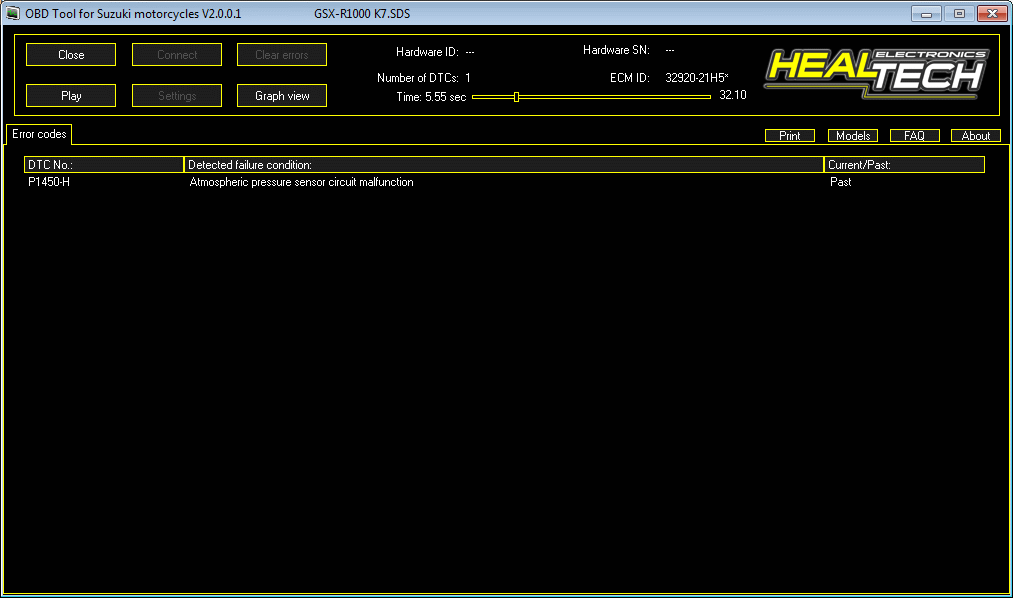Click the greyed-out Clear errors button
The image size is (1013, 598).
(282, 55)
